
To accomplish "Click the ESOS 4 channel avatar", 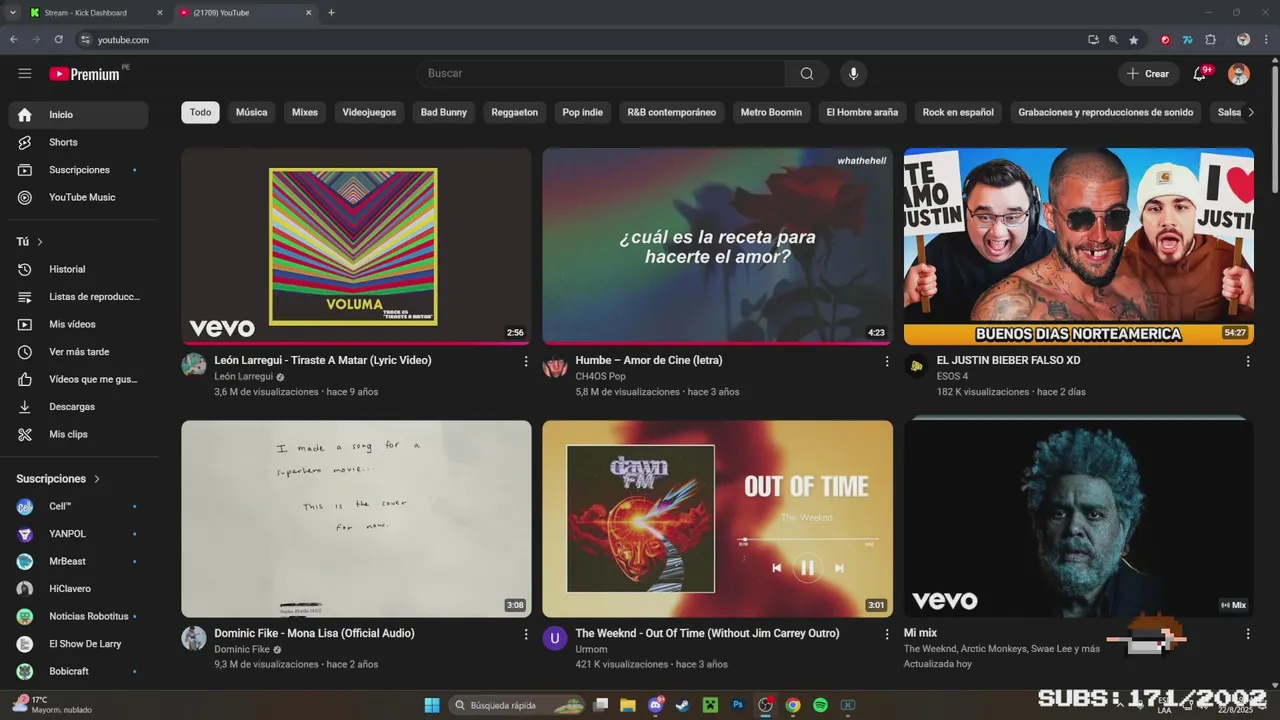I will point(916,365).
